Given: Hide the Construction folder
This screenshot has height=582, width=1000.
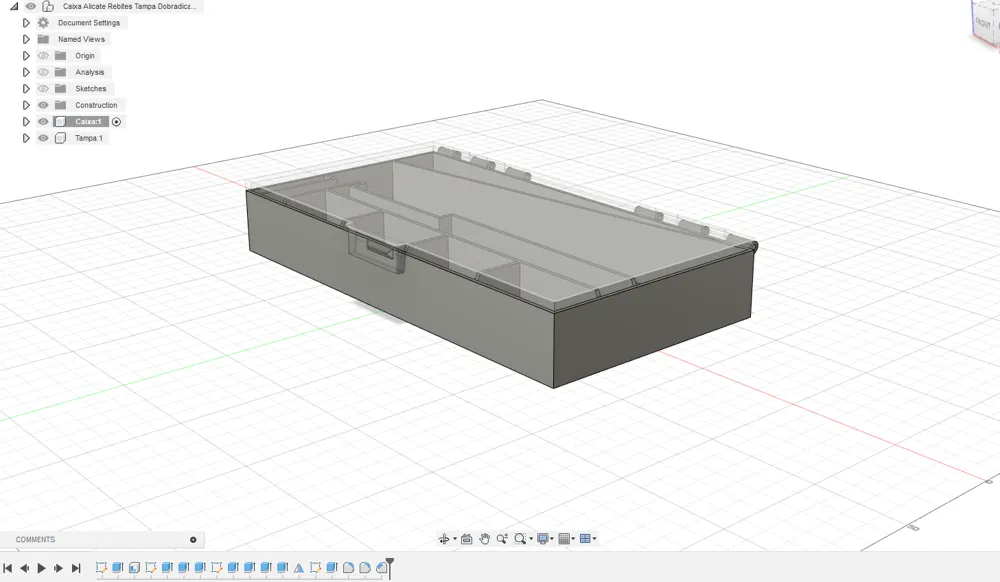Looking at the screenshot, I should 43,105.
